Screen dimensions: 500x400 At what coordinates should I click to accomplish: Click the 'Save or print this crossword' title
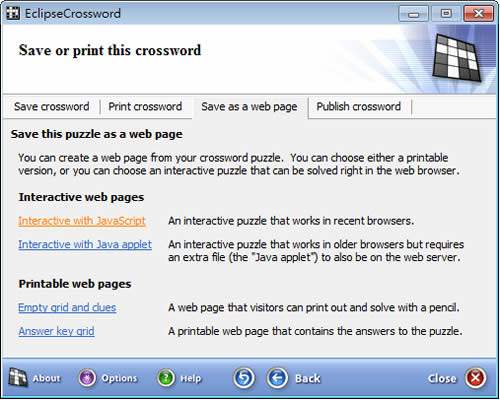[110, 50]
